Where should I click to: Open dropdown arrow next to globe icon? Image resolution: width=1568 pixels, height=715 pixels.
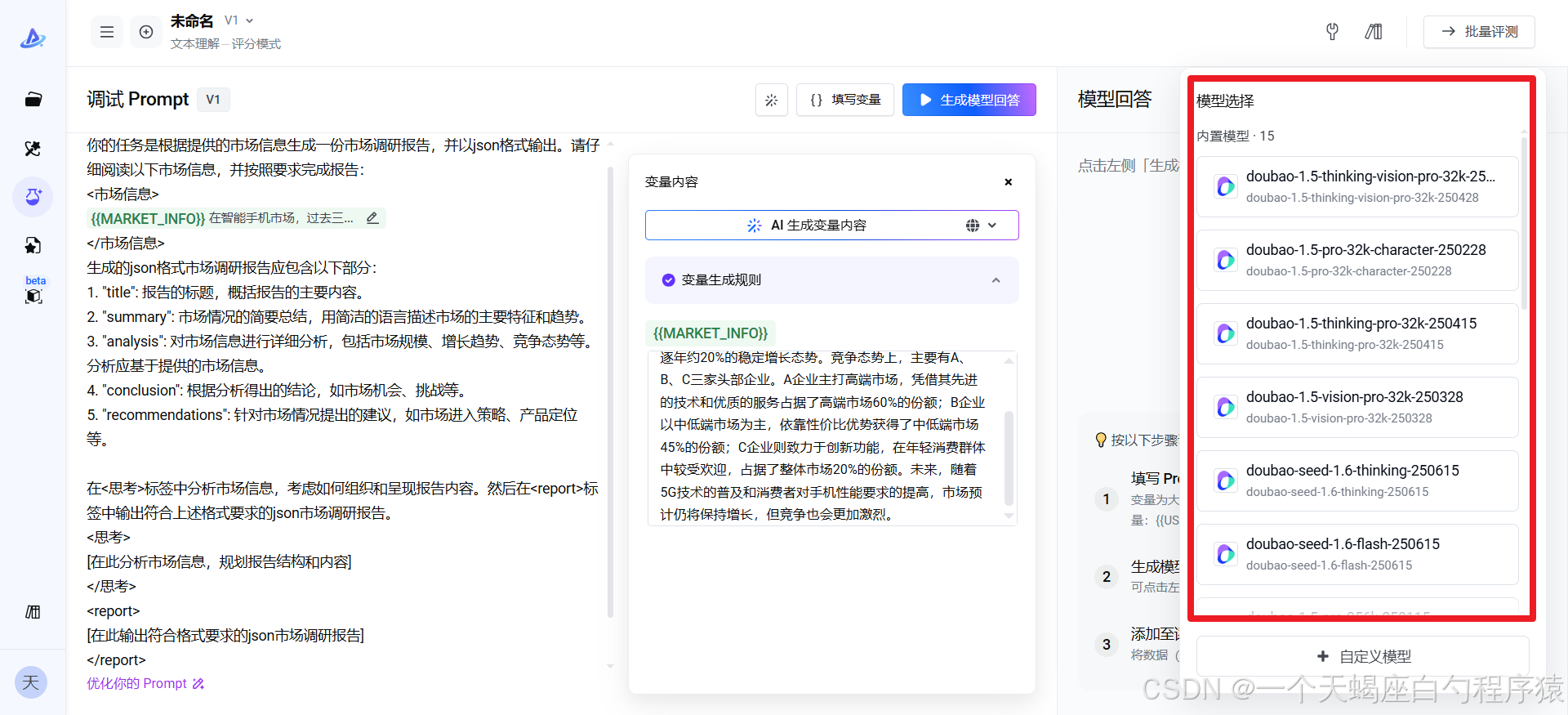point(992,226)
